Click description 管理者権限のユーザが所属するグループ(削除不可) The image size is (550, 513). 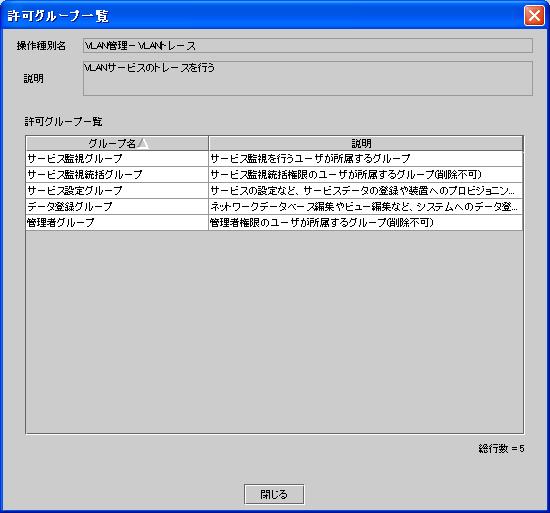pyautogui.click(x=322, y=222)
